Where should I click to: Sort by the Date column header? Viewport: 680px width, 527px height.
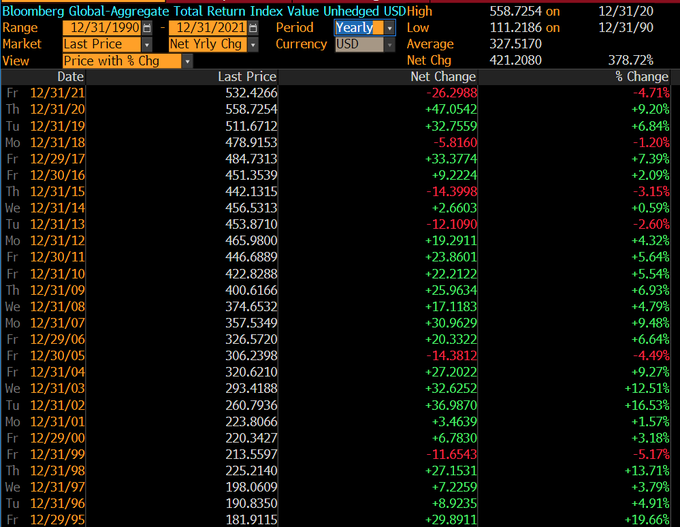[x=70, y=77]
